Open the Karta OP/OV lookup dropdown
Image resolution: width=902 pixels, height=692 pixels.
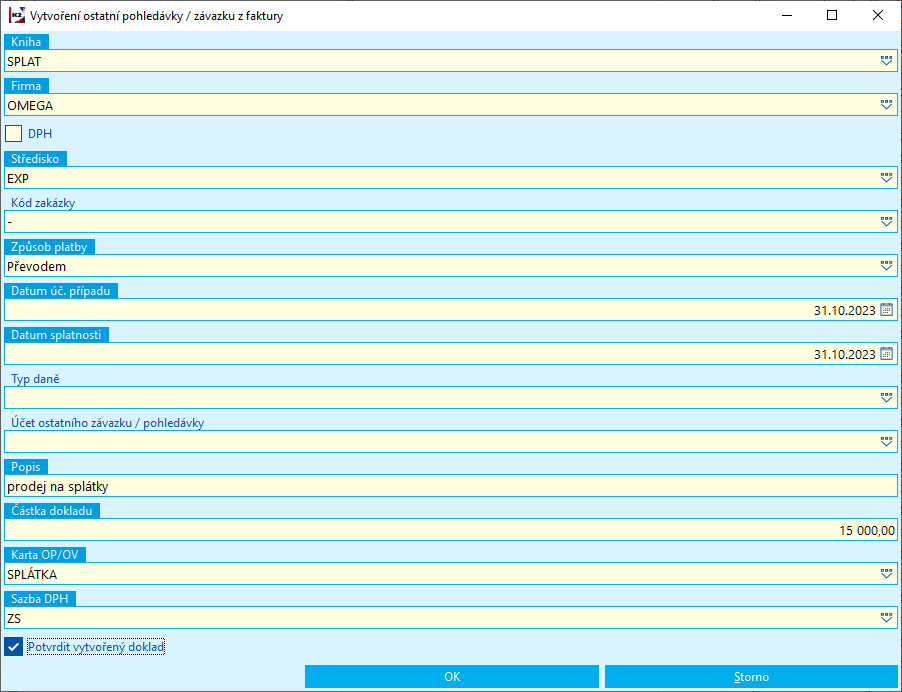tap(886, 574)
